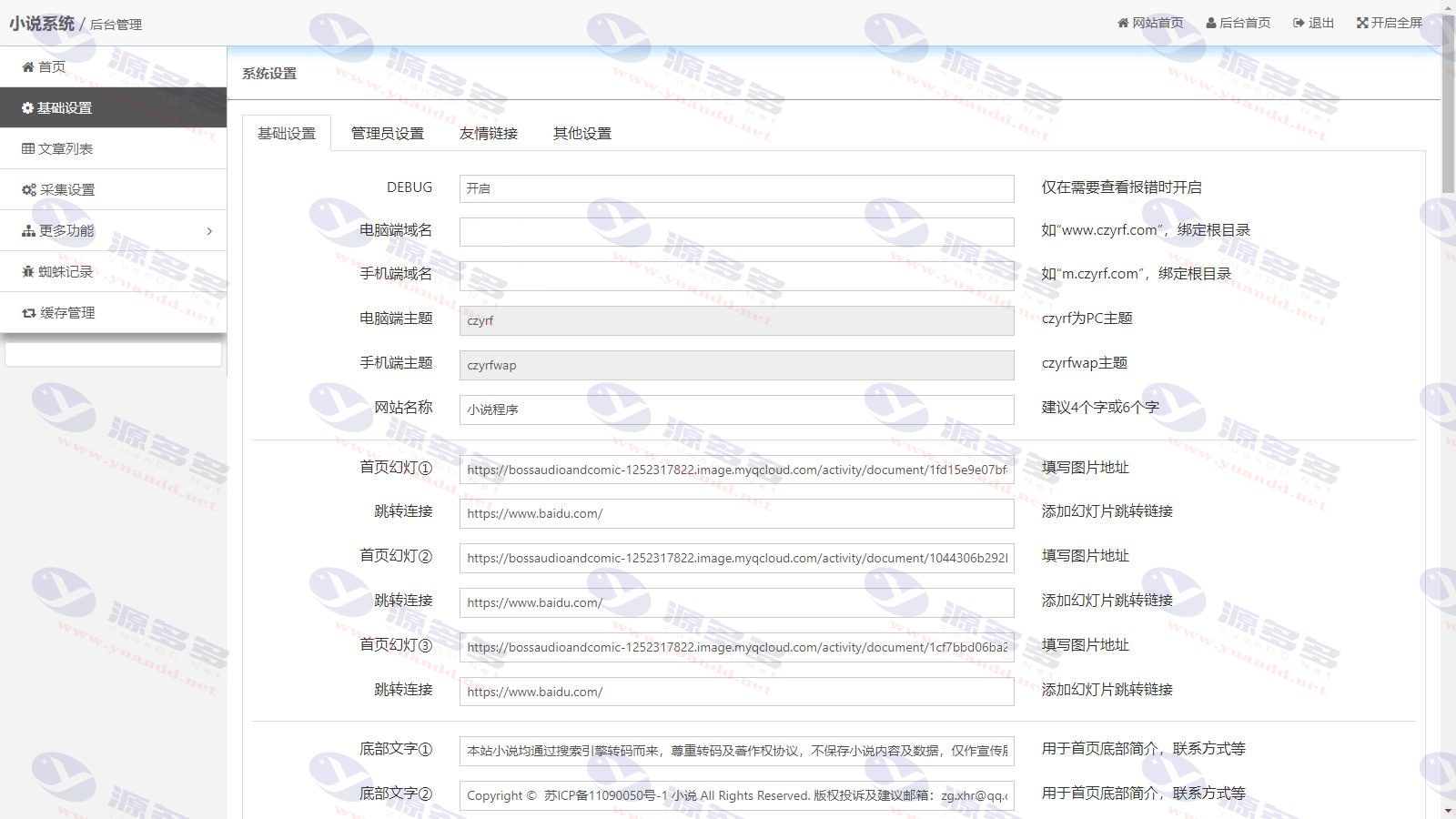
Task: Click the page vertical scrollbar thumb
Action: pyautogui.click(x=1448, y=105)
